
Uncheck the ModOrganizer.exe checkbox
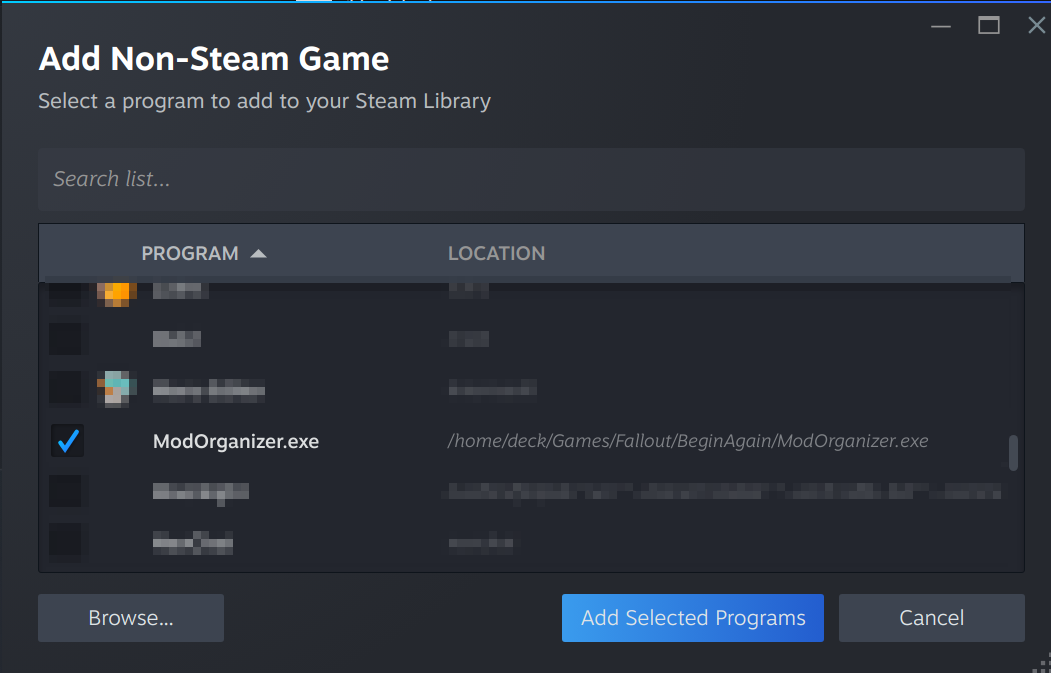click(67, 441)
